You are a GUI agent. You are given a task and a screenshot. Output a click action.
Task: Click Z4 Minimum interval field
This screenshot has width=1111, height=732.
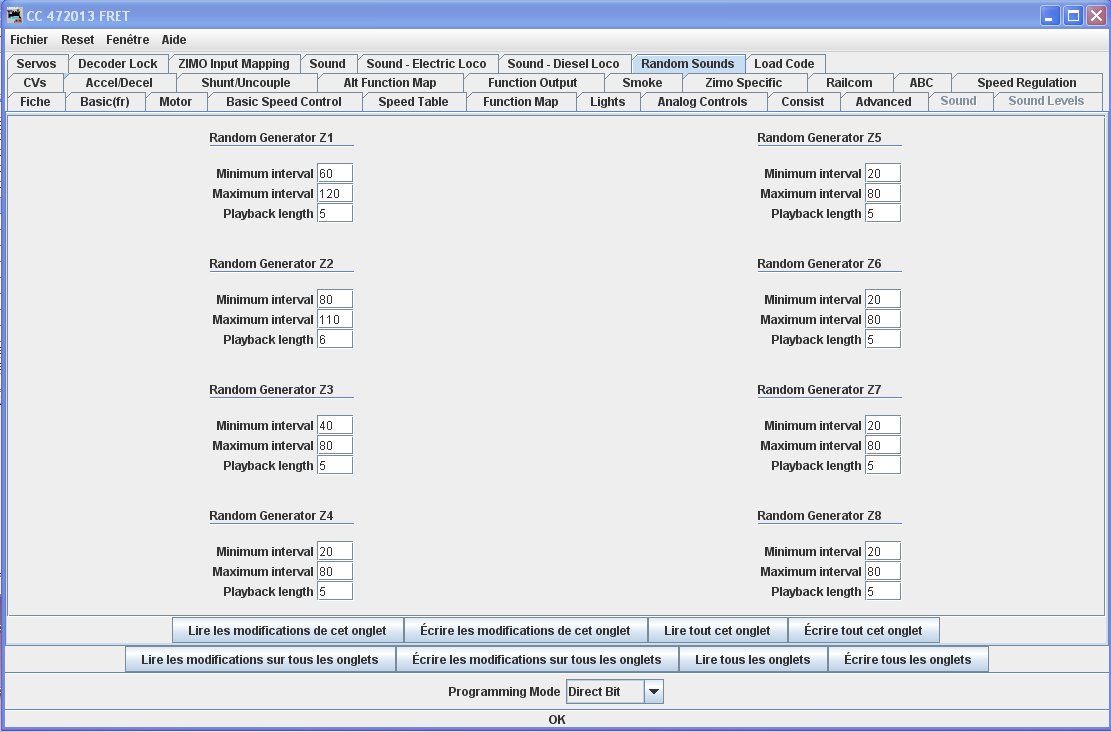pyautogui.click(x=334, y=552)
